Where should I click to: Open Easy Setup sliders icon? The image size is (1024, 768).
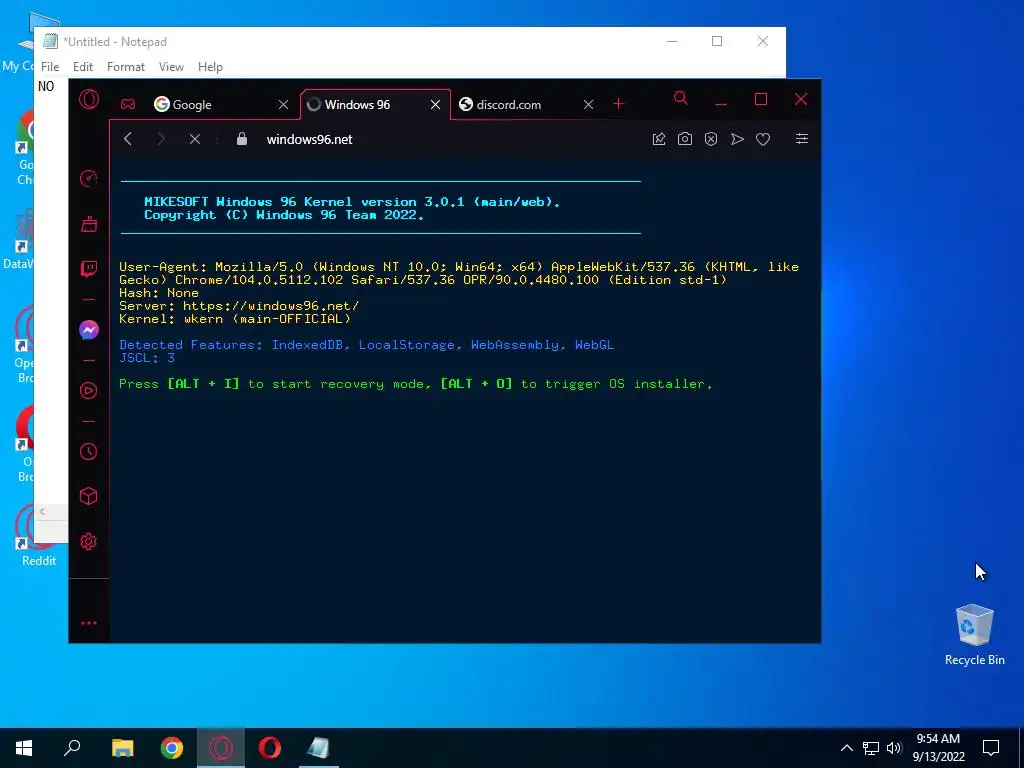pyautogui.click(x=802, y=138)
